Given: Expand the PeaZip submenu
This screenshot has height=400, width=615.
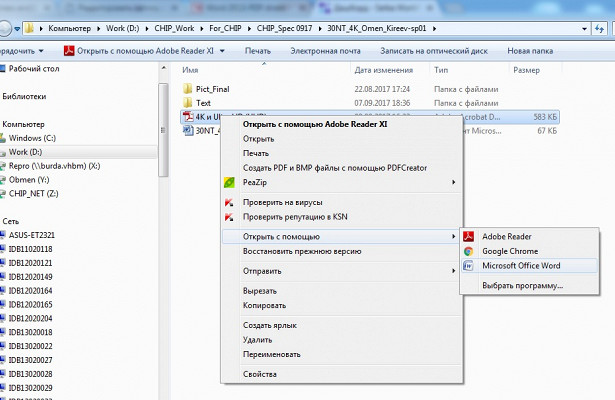Looking at the screenshot, I should tap(453, 183).
